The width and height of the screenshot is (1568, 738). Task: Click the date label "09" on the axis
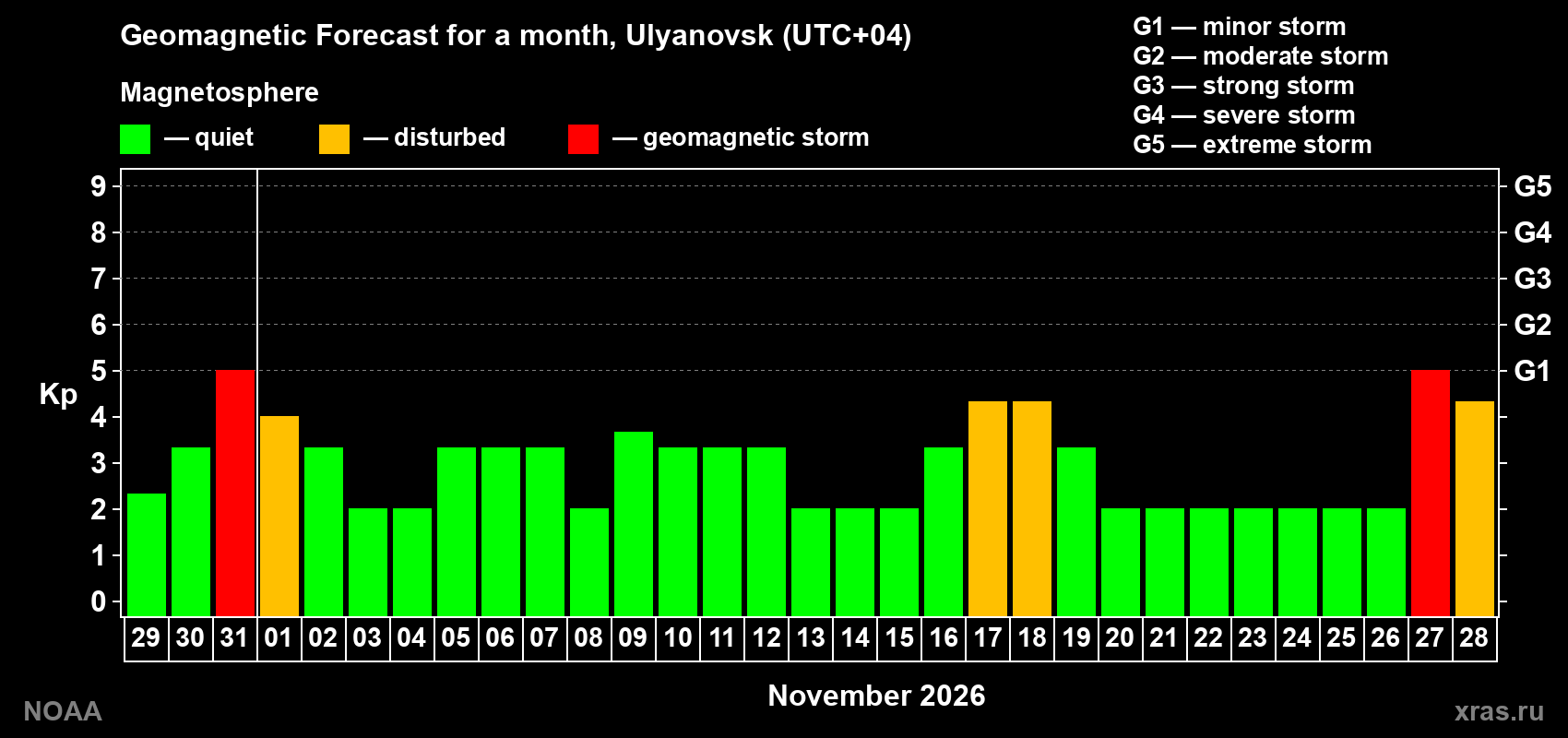pyautogui.click(x=633, y=637)
